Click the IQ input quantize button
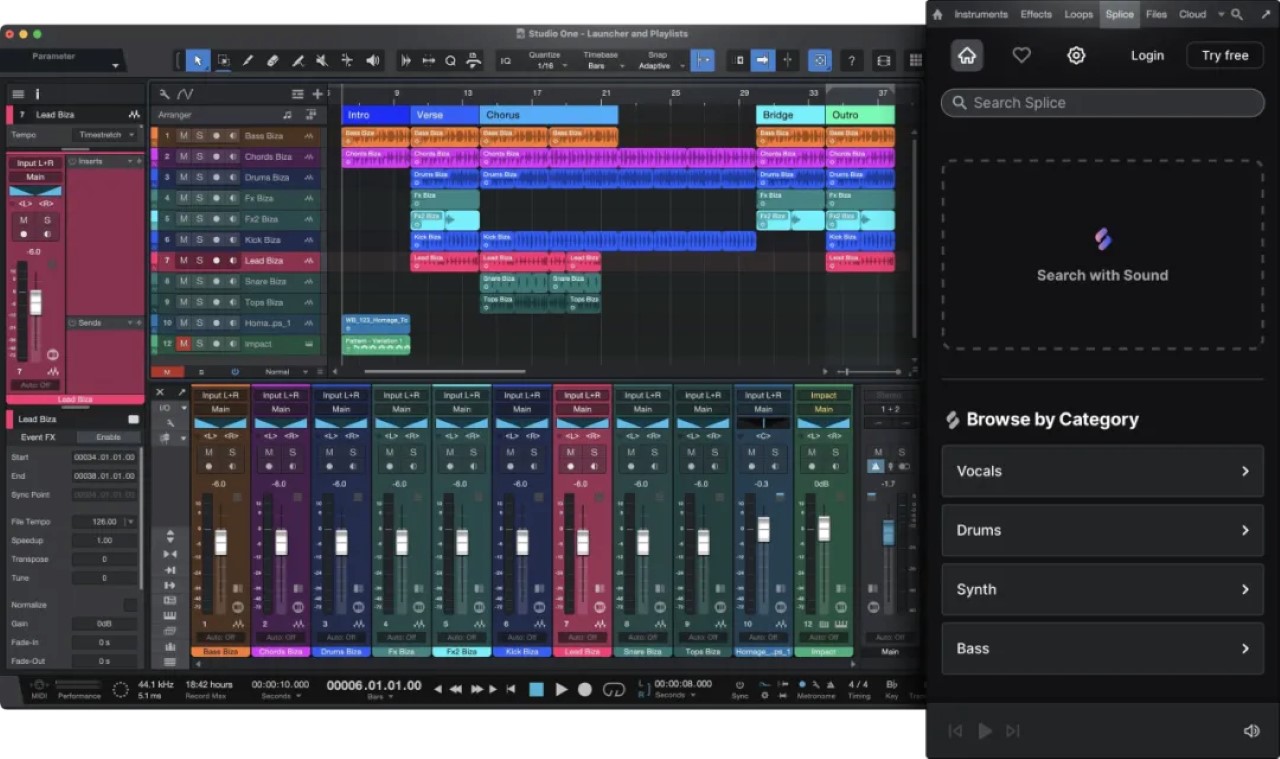The image size is (1280, 759). click(505, 61)
